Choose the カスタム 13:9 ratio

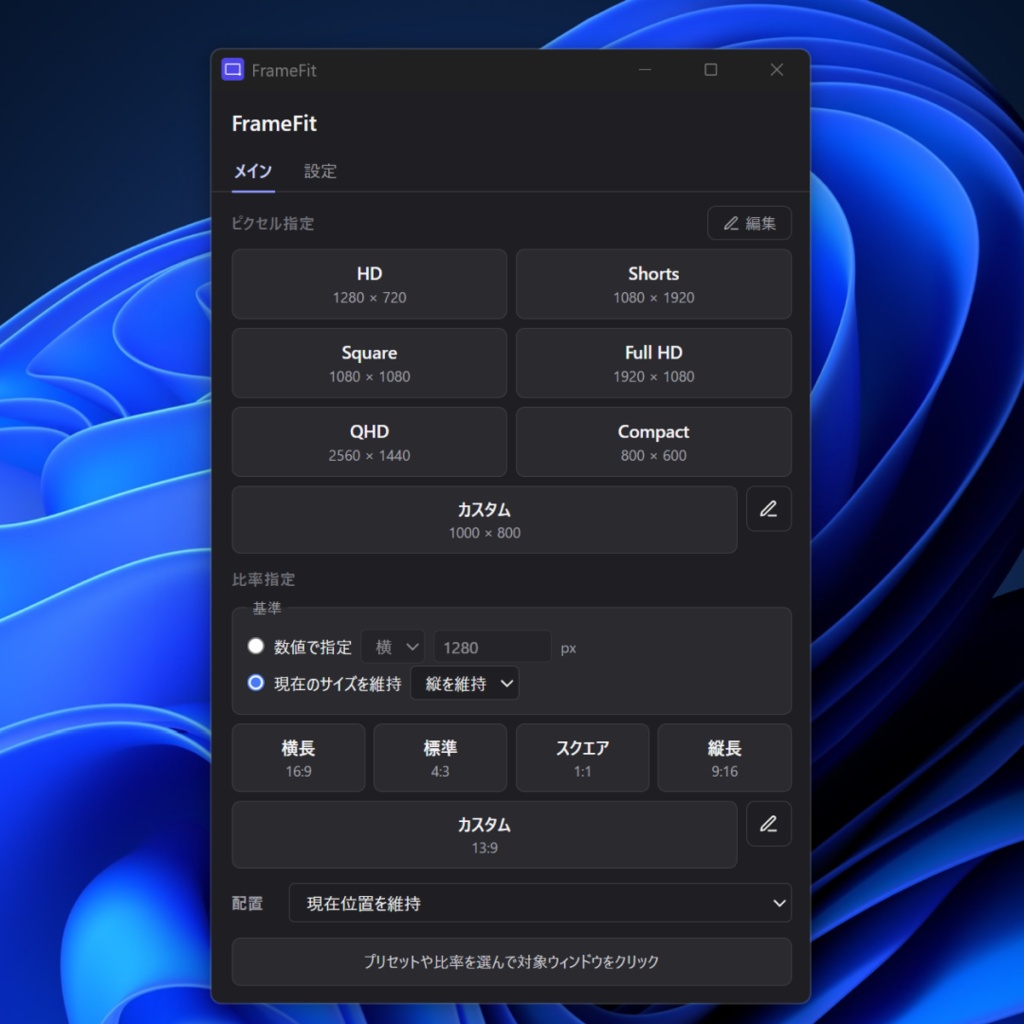[485, 835]
